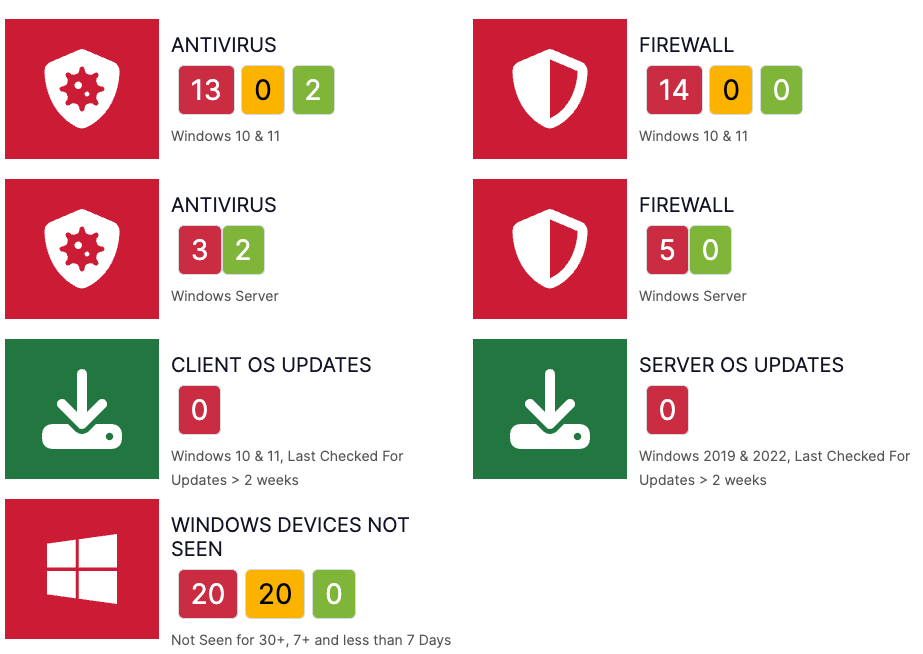923x654 pixels.
Task: Select red 3 badge for Antivirus Windows Server
Action: (x=199, y=250)
